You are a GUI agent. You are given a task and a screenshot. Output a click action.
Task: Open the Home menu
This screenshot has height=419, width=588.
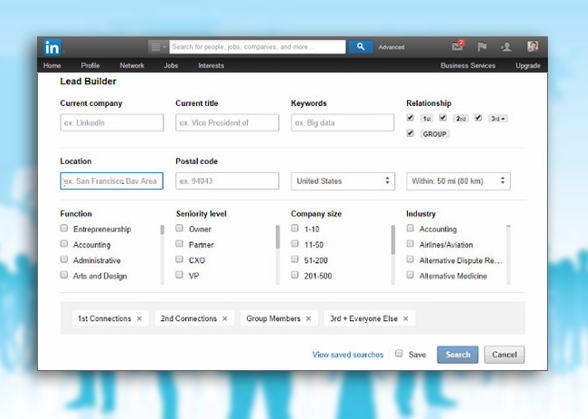(x=52, y=66)
